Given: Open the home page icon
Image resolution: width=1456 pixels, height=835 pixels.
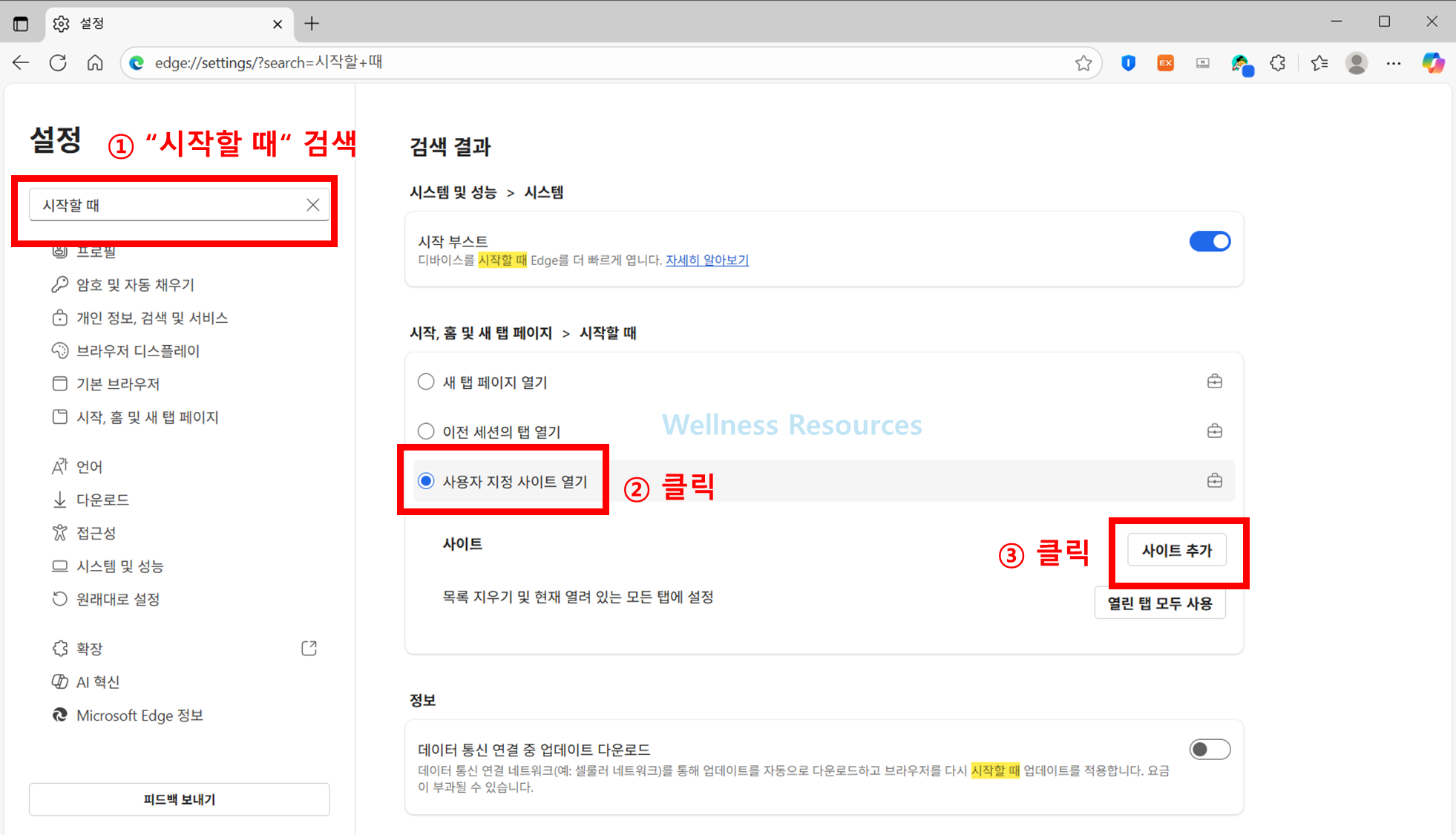Looking at the screenshot, I should coord(95,63).
